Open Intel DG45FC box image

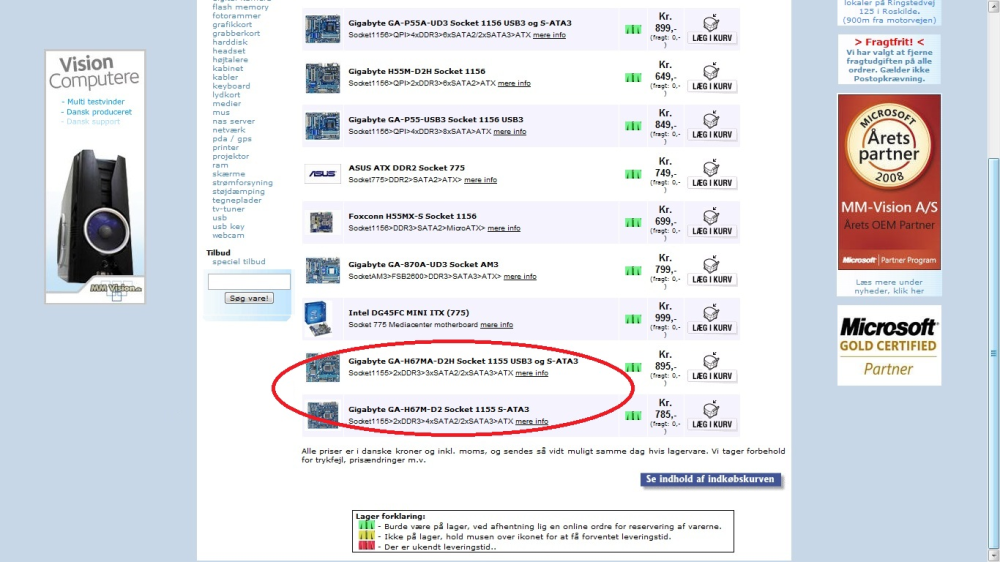point(318,318)
